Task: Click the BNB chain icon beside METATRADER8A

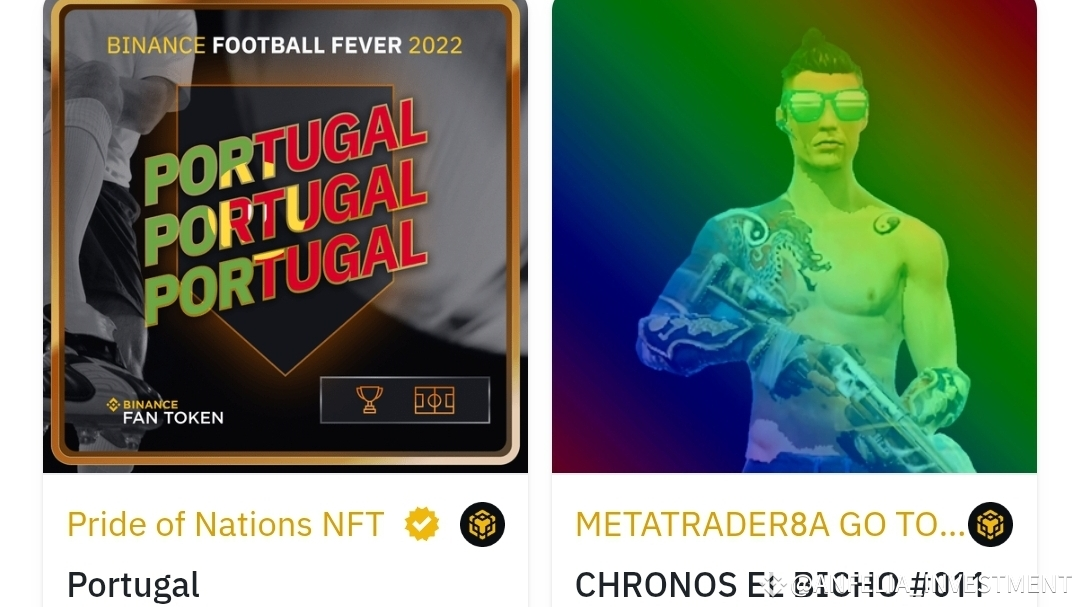Action: [990, 524]
